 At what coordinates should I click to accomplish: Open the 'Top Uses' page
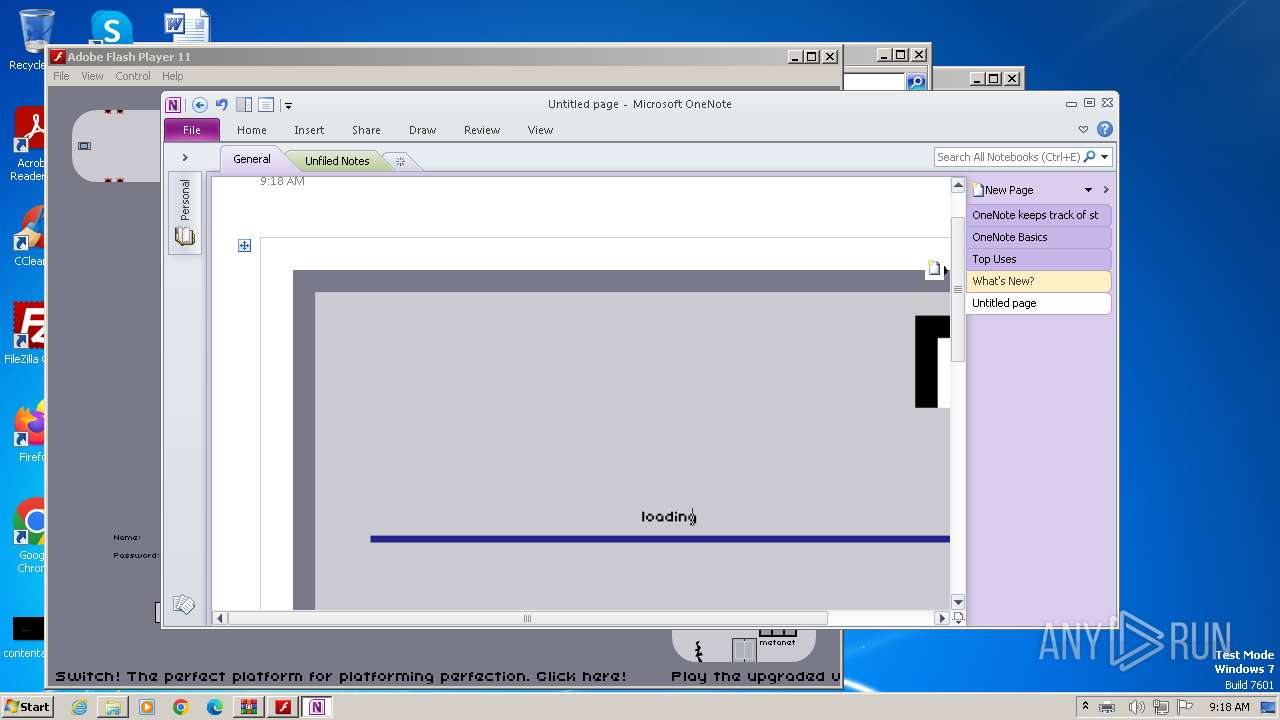point(1038,259)
